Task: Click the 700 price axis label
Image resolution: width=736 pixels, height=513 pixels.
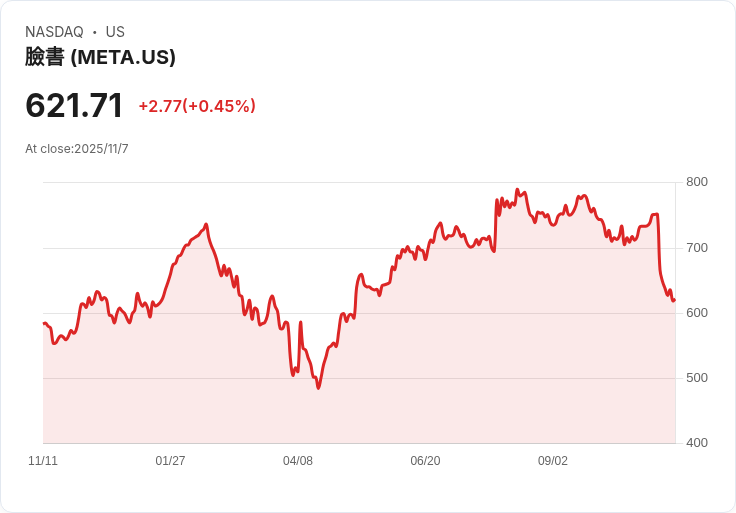Action: (x=697, y=248)
